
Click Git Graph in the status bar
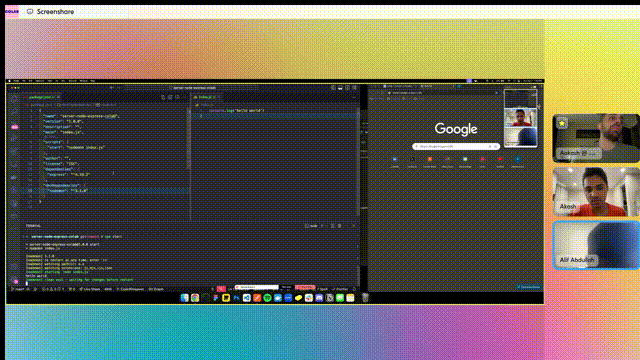[x=156, y=289]
